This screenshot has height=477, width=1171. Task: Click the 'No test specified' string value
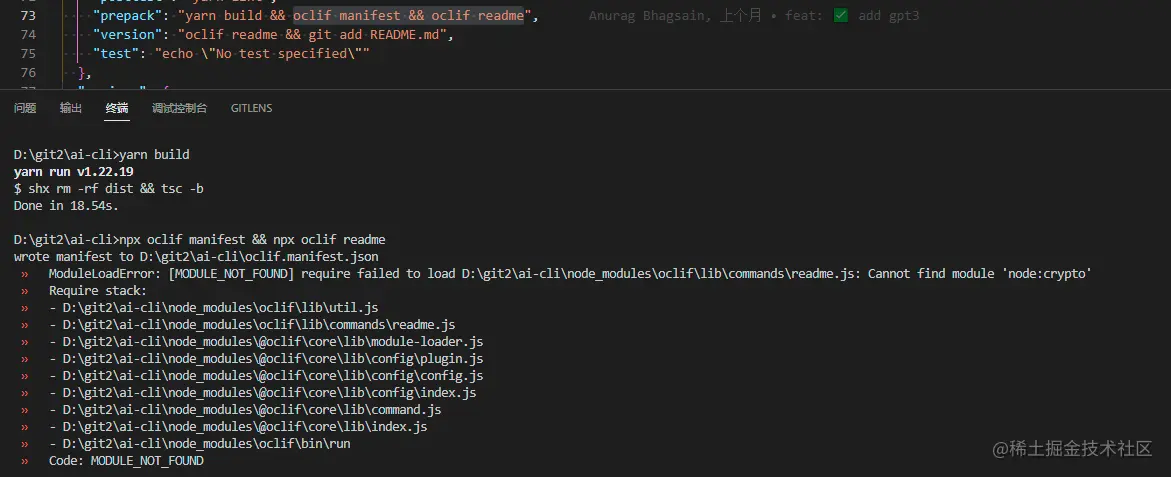pos(262,53)
